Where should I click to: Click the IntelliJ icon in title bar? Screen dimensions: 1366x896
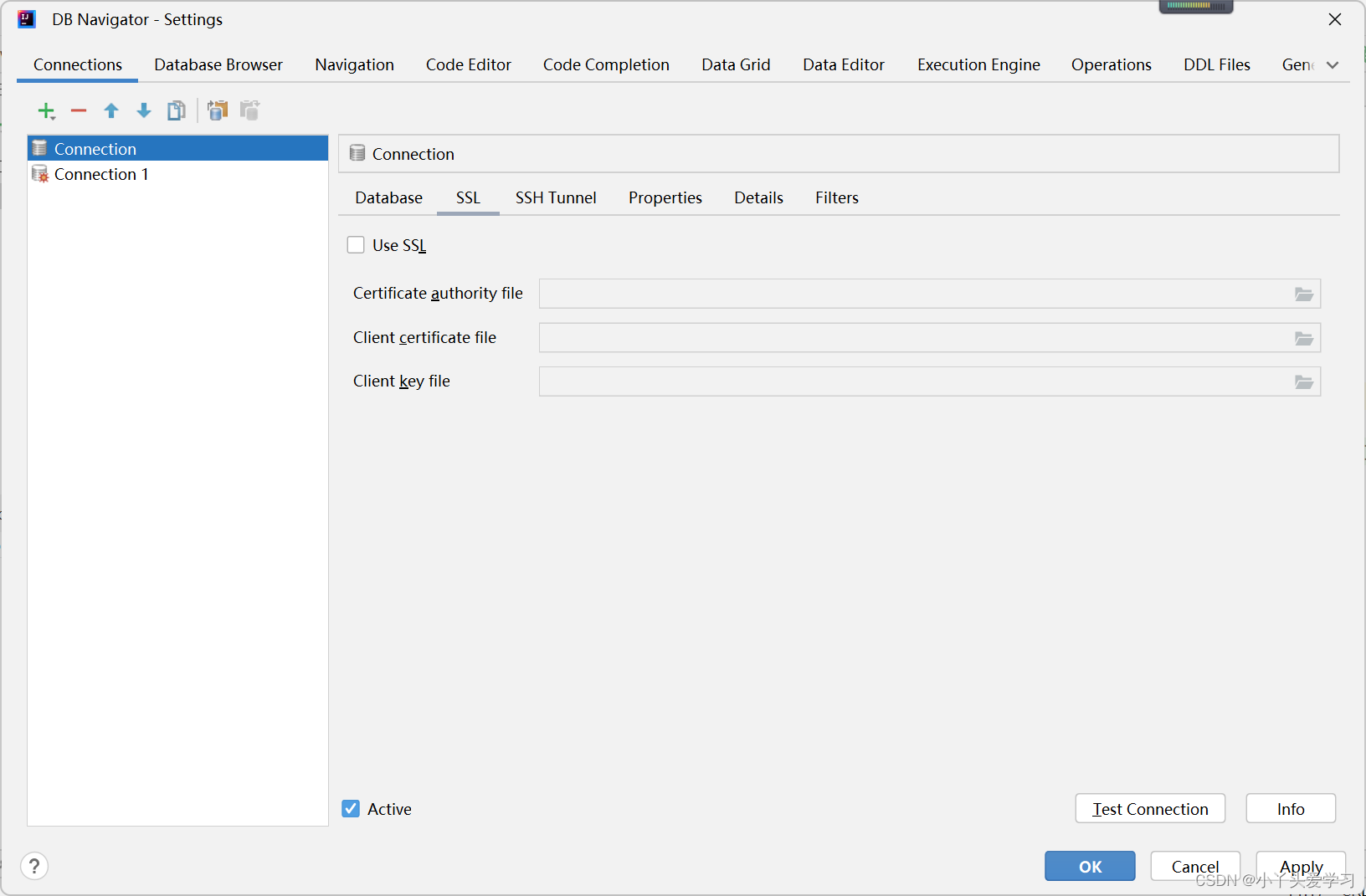pos(27,19)
